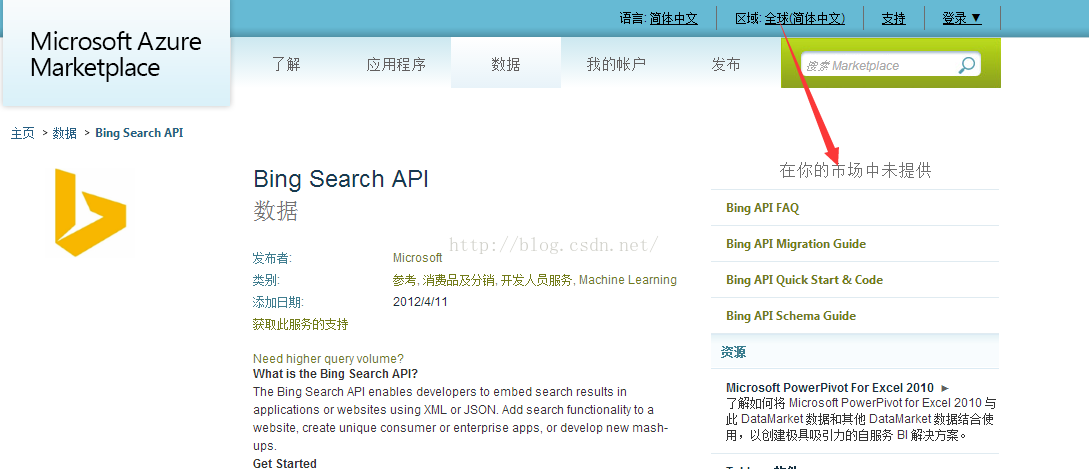Click the Bing Search API page title
This screenshot has width=1089, height=469.
coord(341,179)
